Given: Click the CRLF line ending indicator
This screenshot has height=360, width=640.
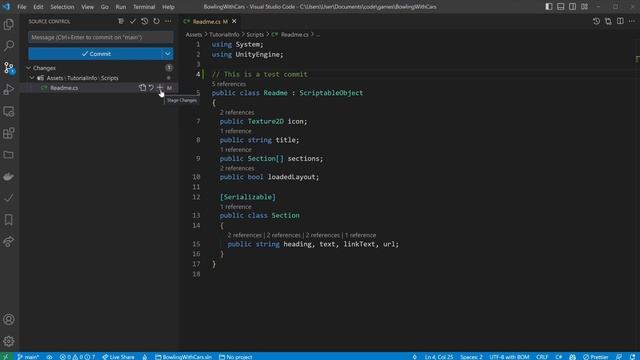Looking at the screenshot, I should 542,357.
